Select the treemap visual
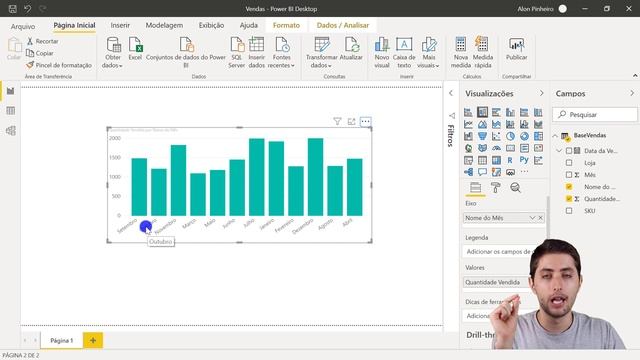 click(538, 136)
